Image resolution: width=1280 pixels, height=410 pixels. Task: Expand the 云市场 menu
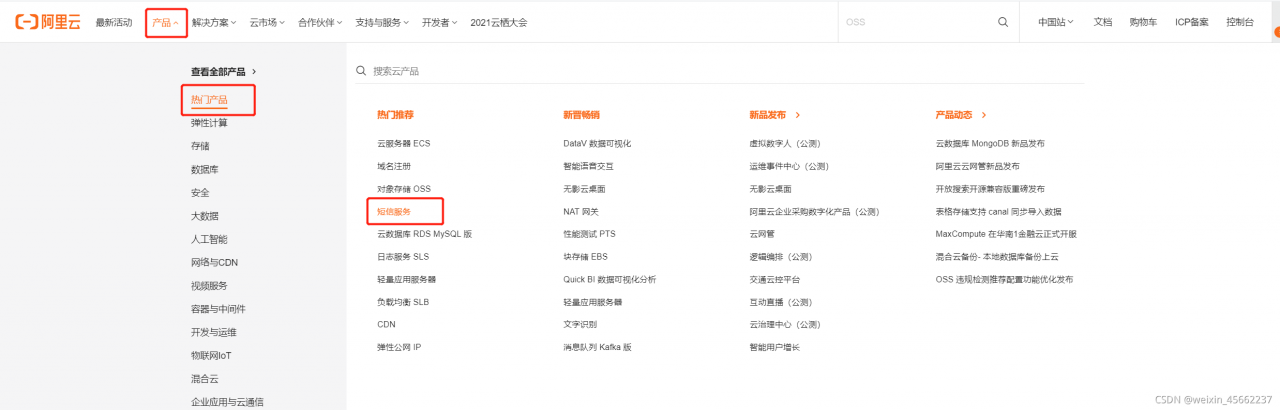point(268,22)
